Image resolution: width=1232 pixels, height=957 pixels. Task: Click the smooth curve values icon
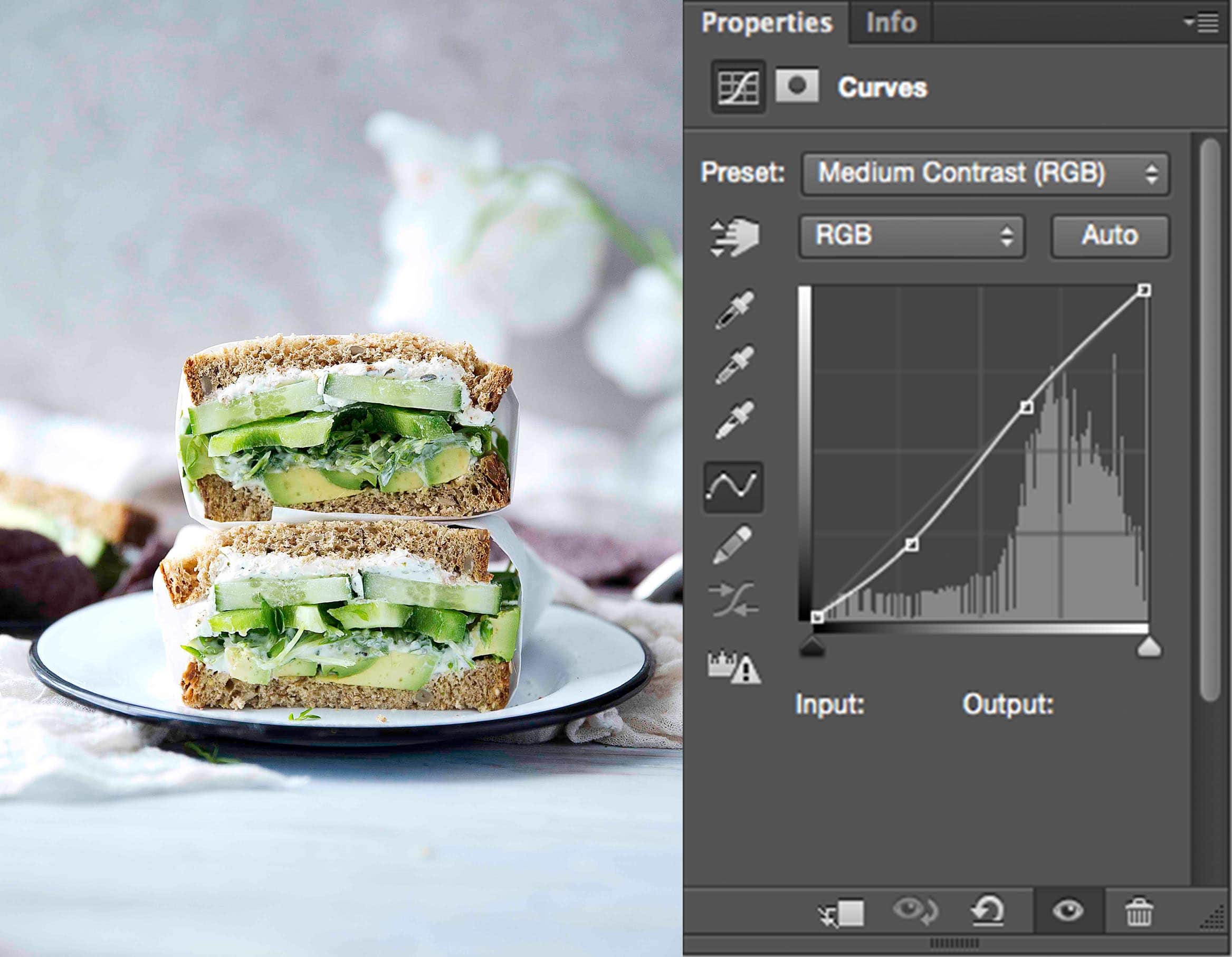point(733,599)
